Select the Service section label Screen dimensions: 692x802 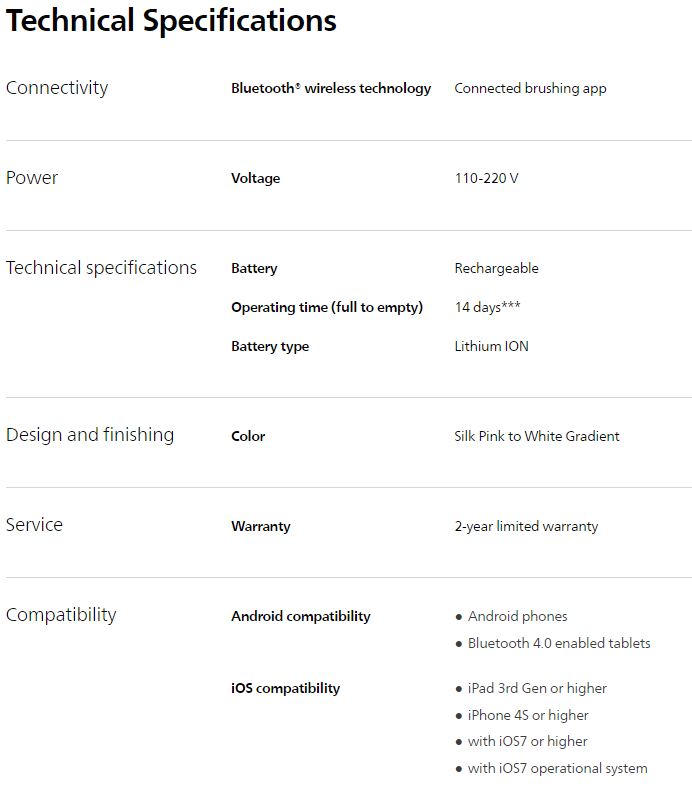[x=34, y=525]
